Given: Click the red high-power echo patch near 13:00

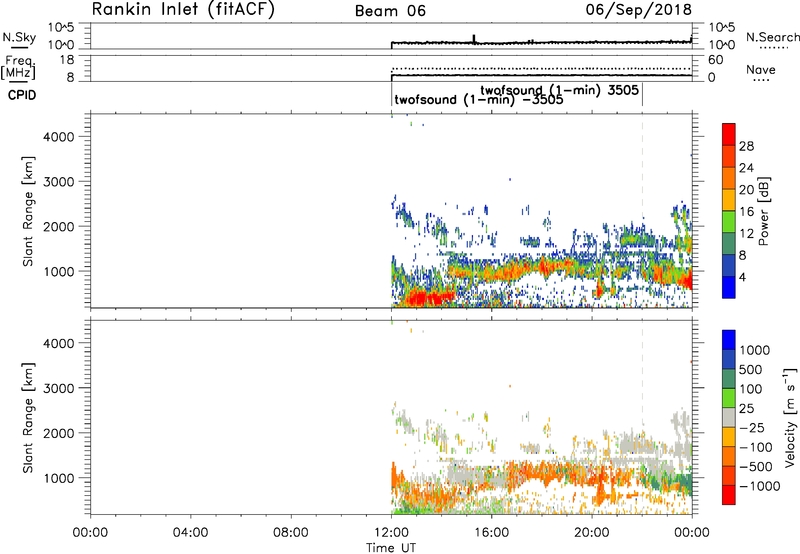Looking at the screenshot, I should 428,297.
